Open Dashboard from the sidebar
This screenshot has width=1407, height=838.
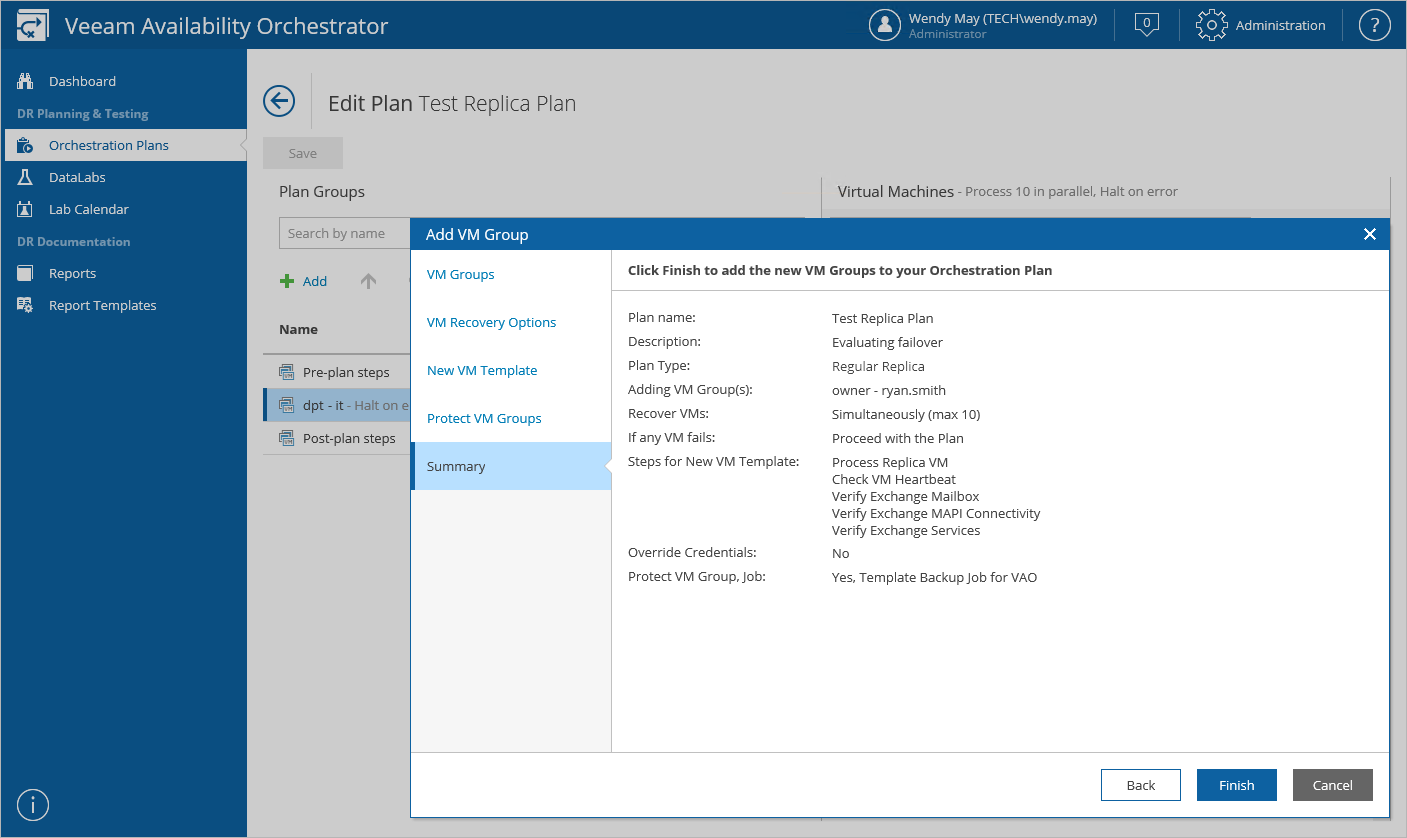(x=82, y=81)
